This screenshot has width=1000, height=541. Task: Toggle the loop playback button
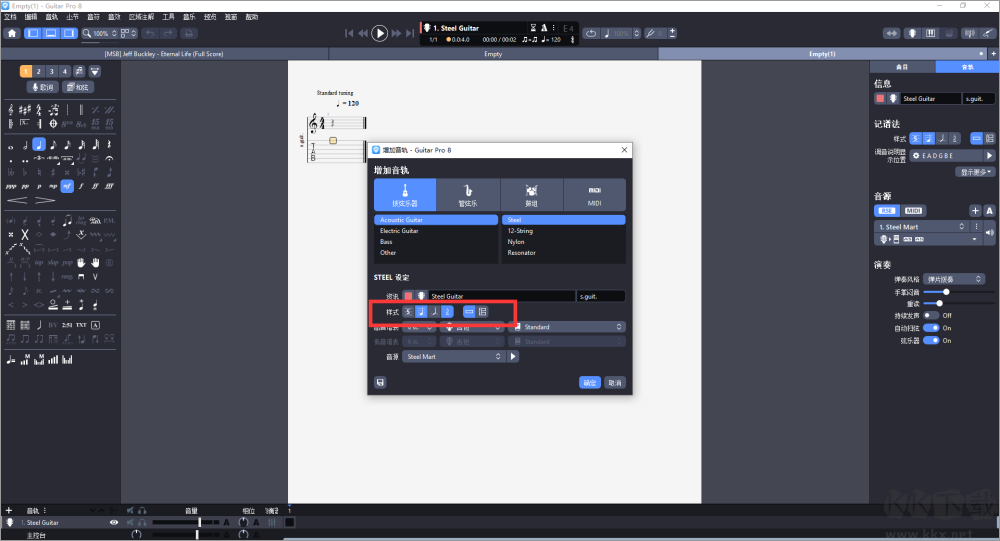591,33
